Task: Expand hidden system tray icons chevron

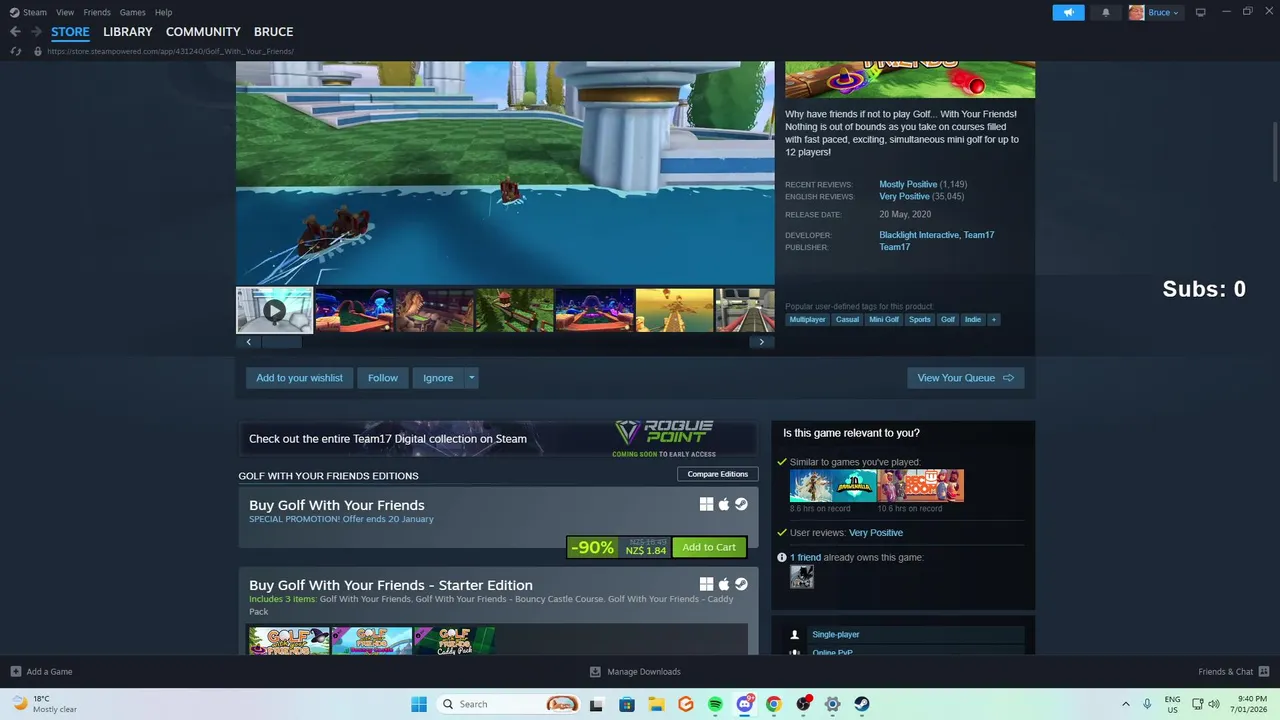Action: (1126, 704)
